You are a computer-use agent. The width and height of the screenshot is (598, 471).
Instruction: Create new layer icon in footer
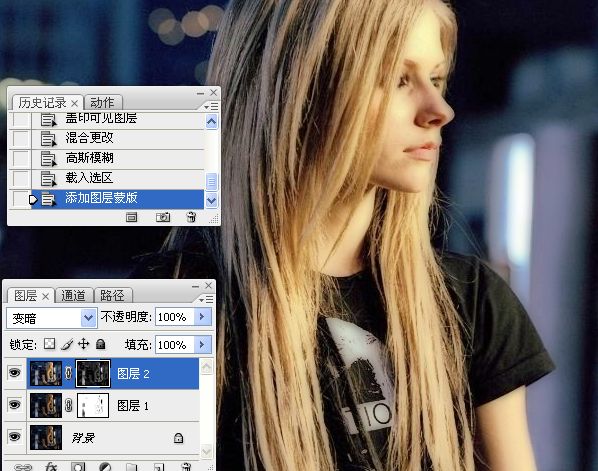pos(159,467)
